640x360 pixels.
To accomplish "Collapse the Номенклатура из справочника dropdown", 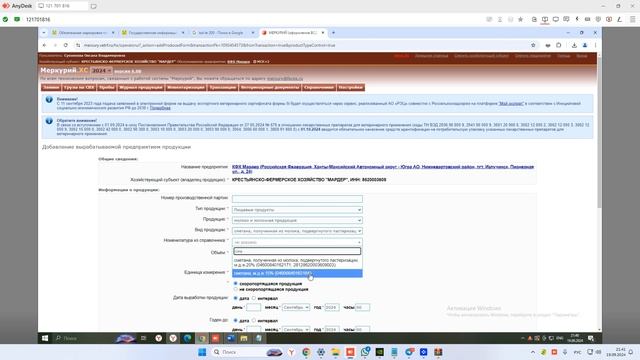I will click(x=297, y=242).
